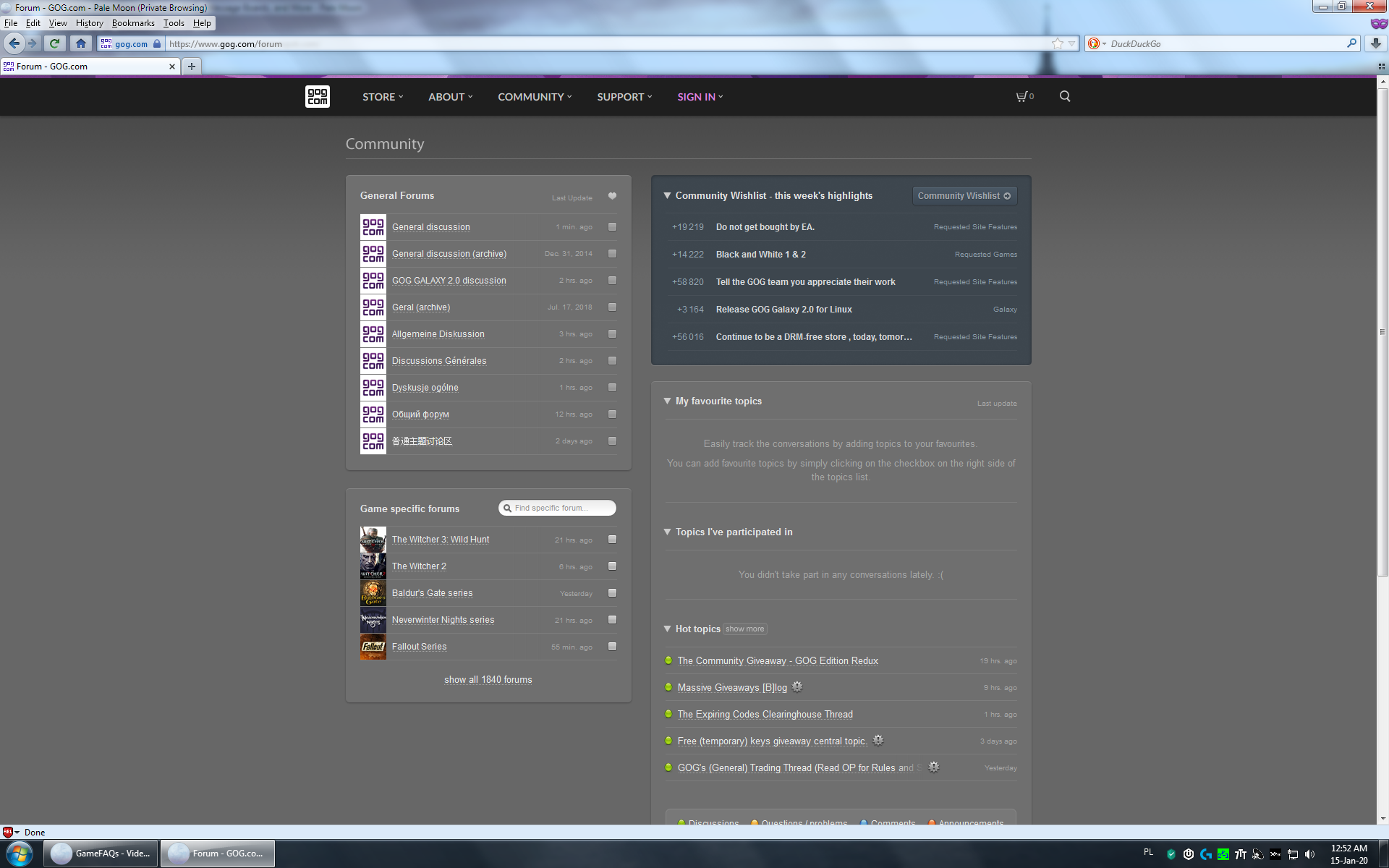Image resolution: width=1389 pixels, height=868 pixels.
Task: Tick the Discussions Générales checkbox
Action: (613, 361)
